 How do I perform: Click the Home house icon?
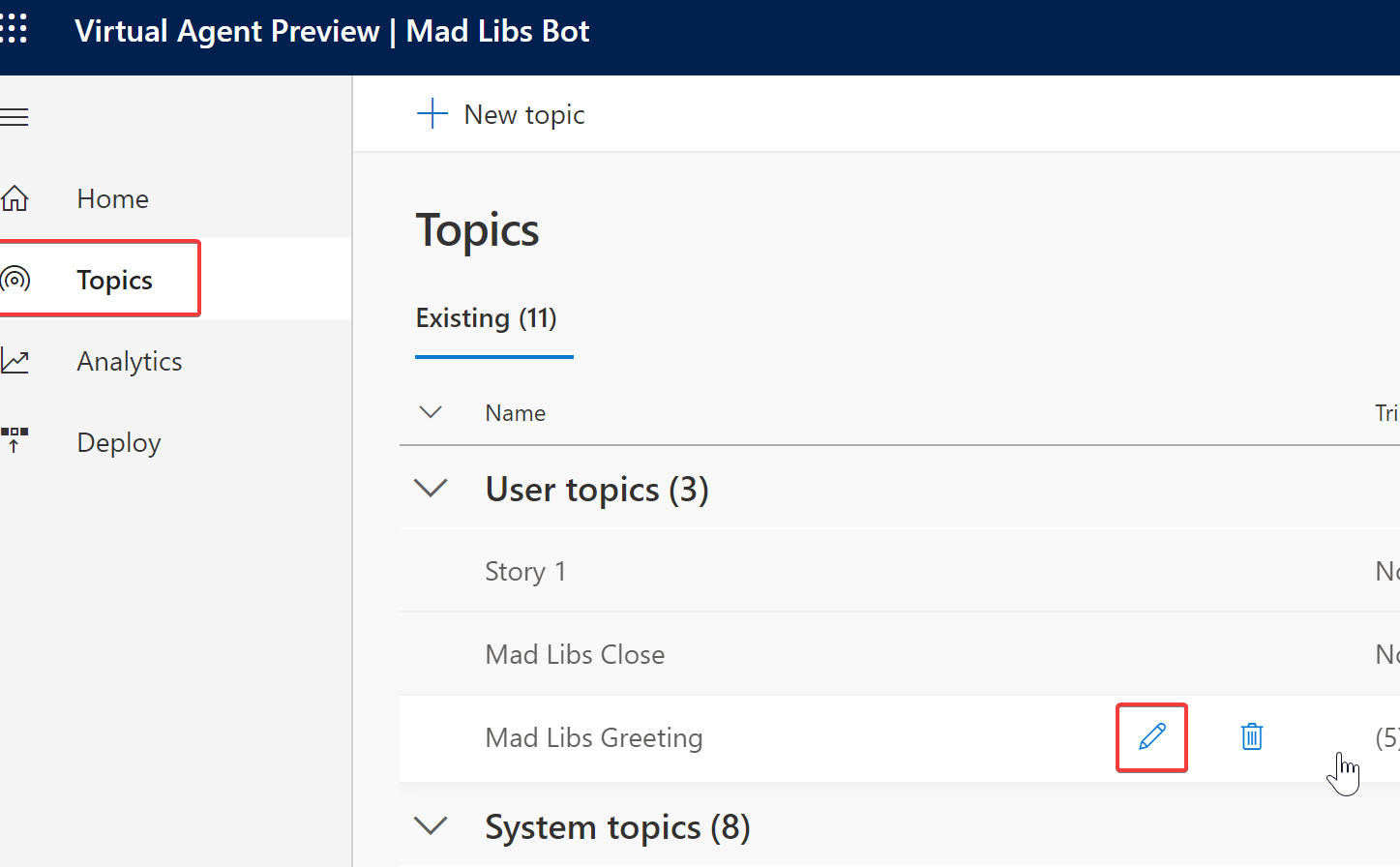(x=15, y=198)
